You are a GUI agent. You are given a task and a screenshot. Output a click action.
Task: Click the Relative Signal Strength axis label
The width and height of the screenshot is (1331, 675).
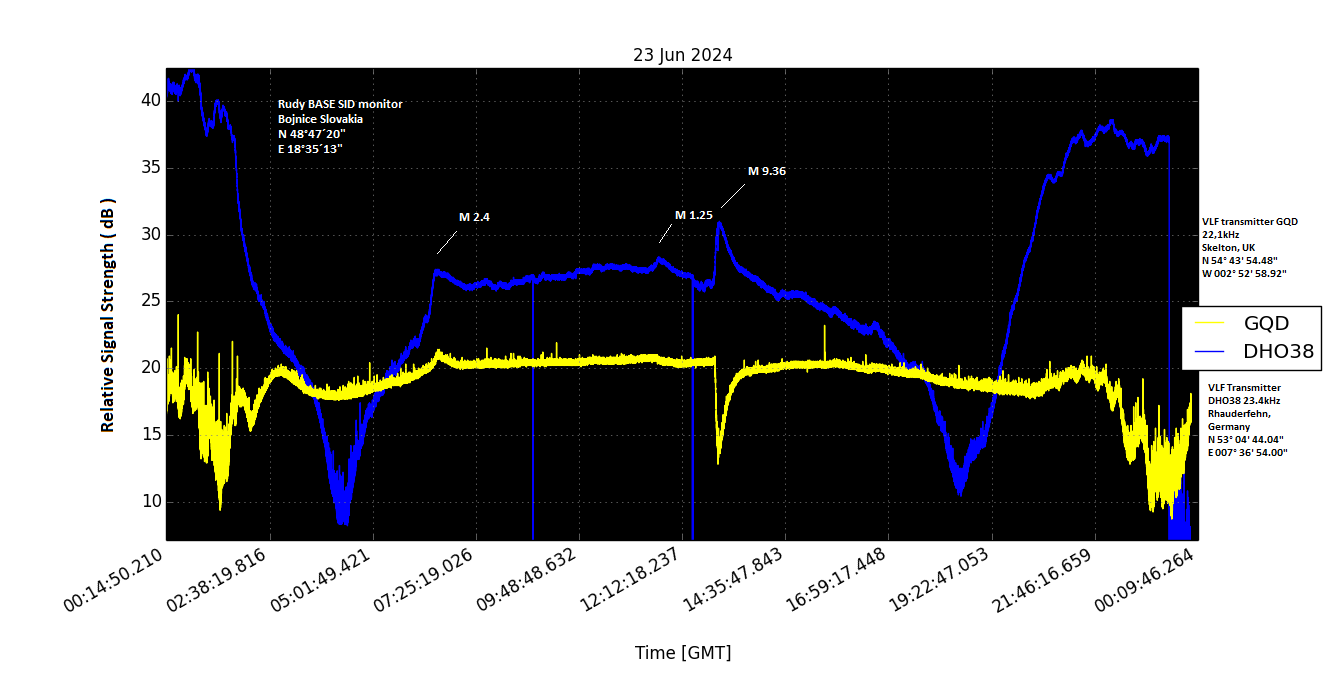(108, 315)
